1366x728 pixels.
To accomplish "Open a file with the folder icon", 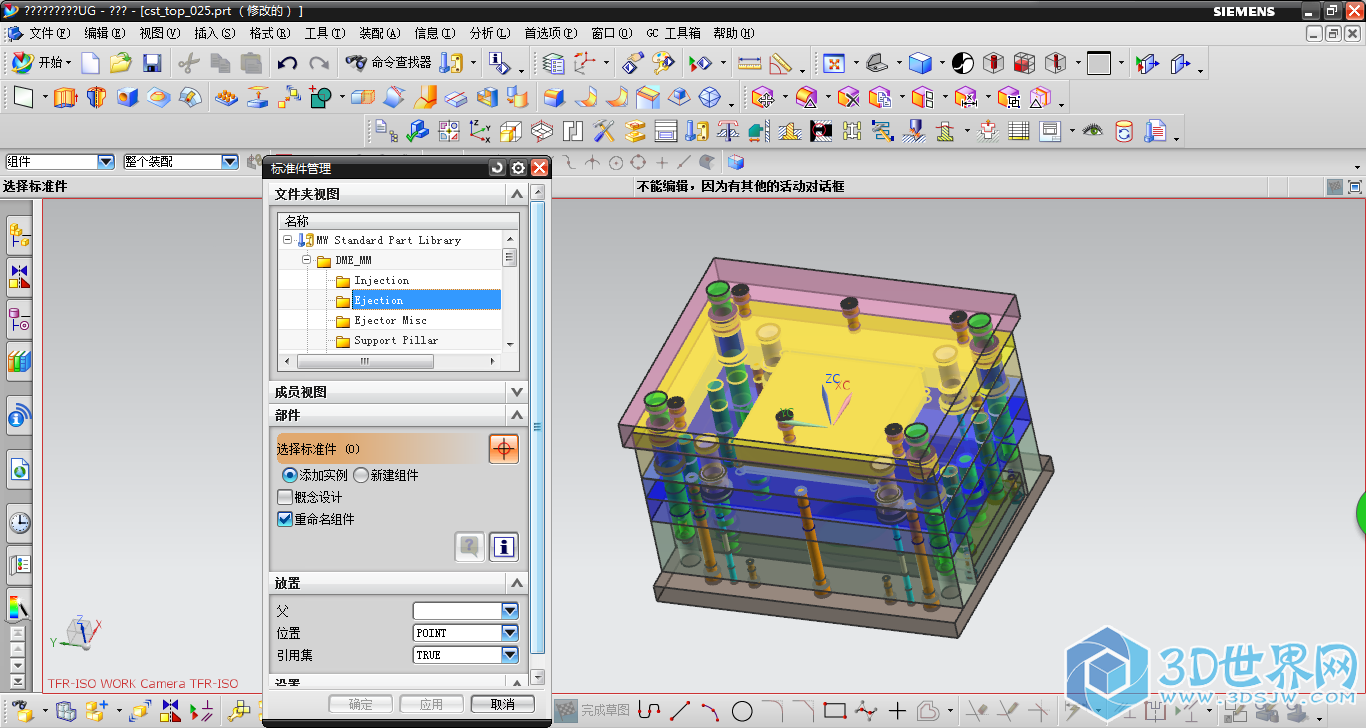I will (x=121, y=63).
